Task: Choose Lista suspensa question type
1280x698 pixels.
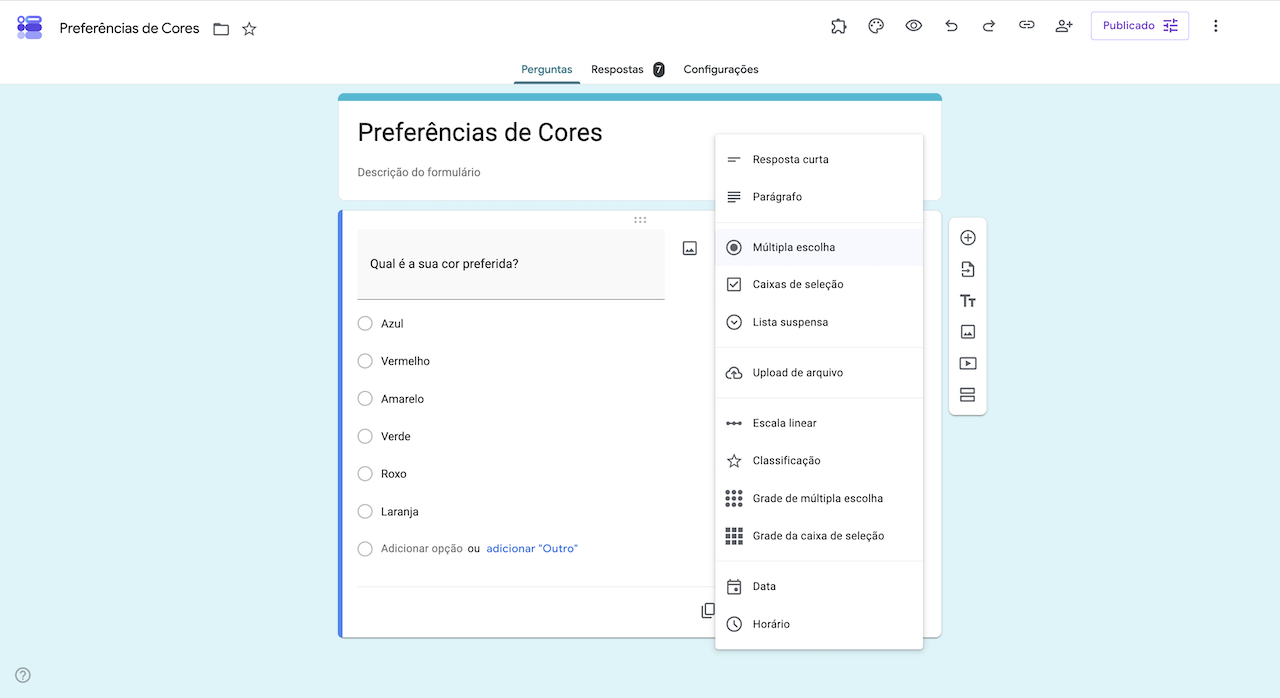Action: coord(819,322)
